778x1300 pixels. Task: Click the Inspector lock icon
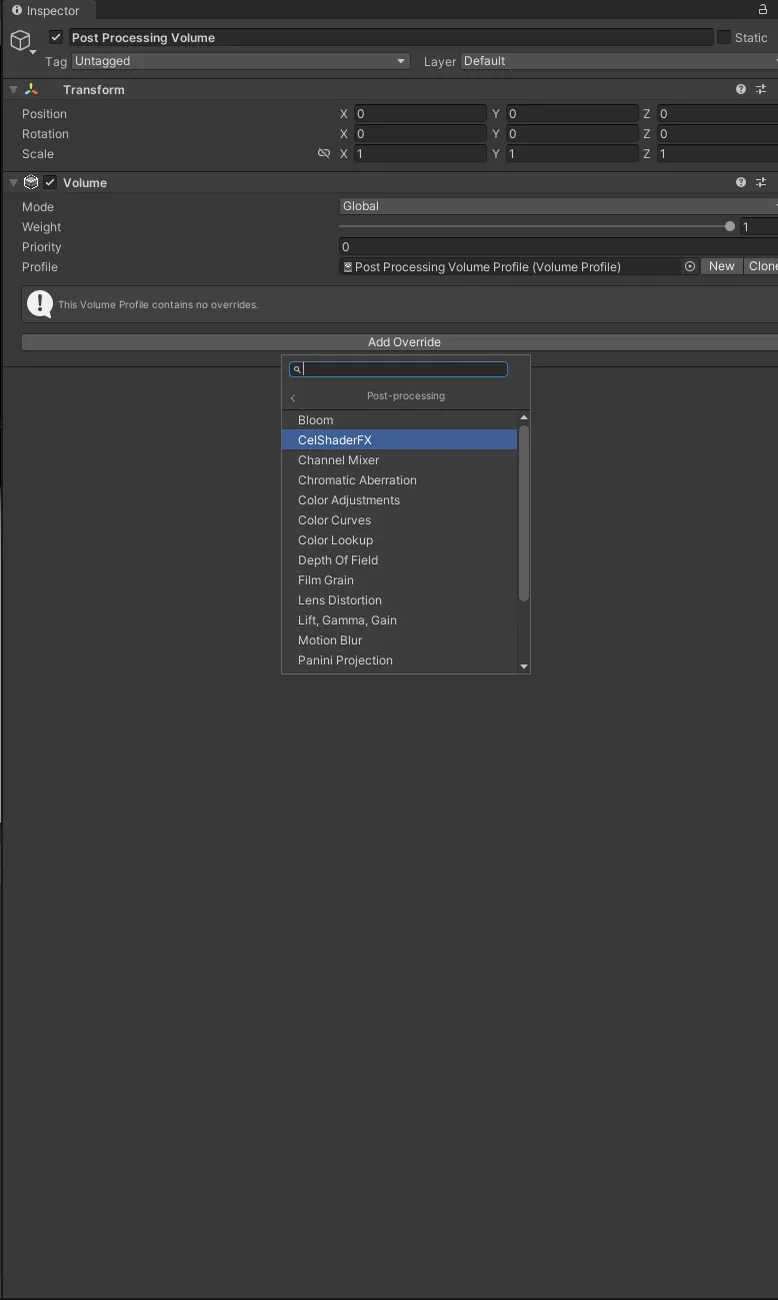pos(763,9)
